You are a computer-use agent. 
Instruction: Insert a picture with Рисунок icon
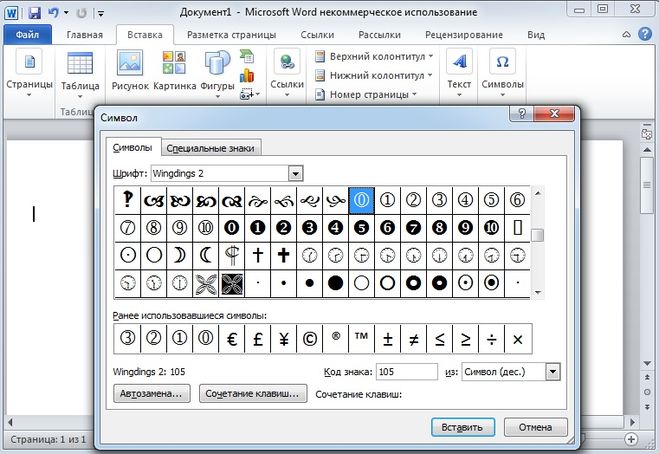pos(130,71)
